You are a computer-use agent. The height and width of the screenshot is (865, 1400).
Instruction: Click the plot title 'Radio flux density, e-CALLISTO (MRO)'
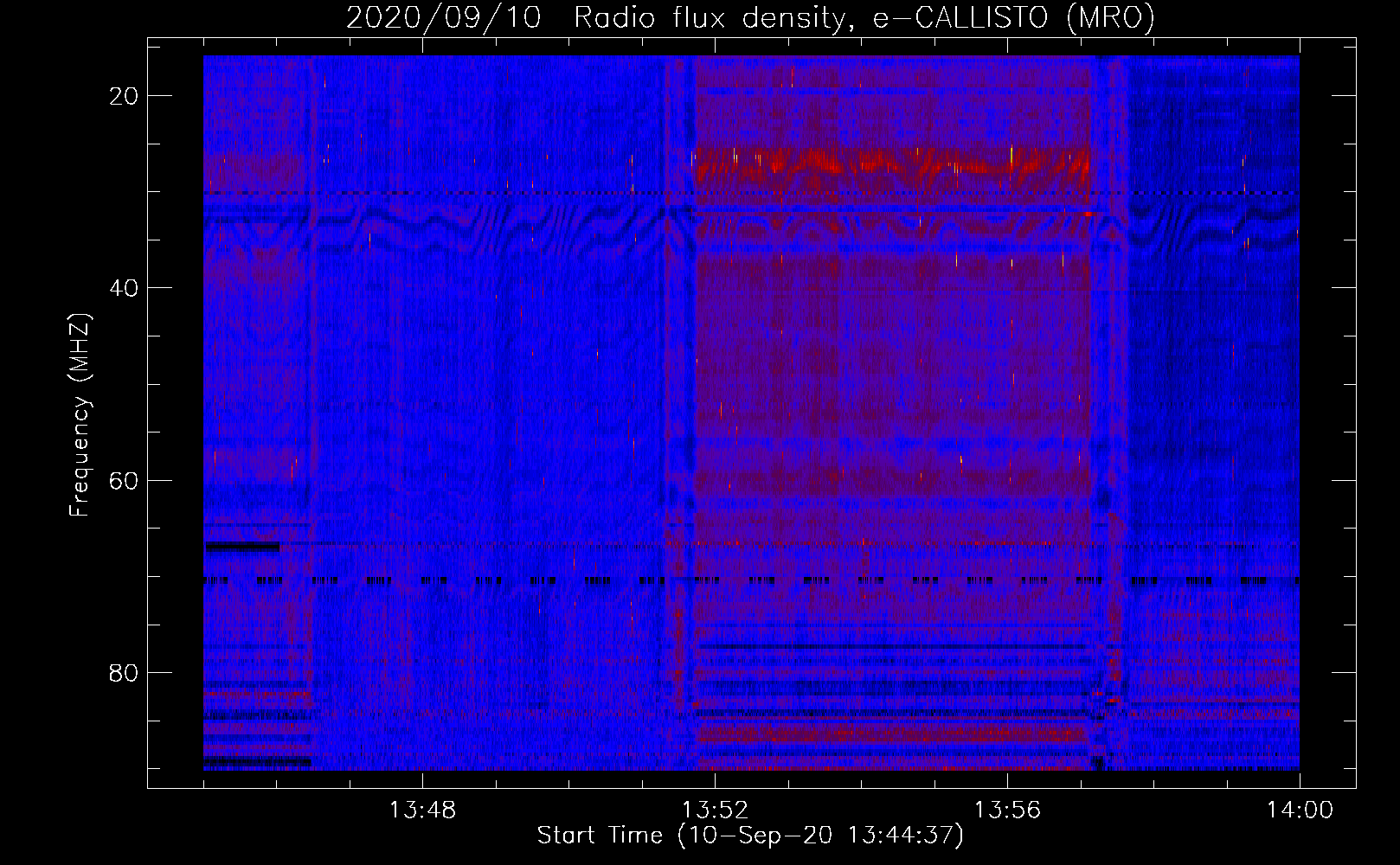[x=864, y=18]
